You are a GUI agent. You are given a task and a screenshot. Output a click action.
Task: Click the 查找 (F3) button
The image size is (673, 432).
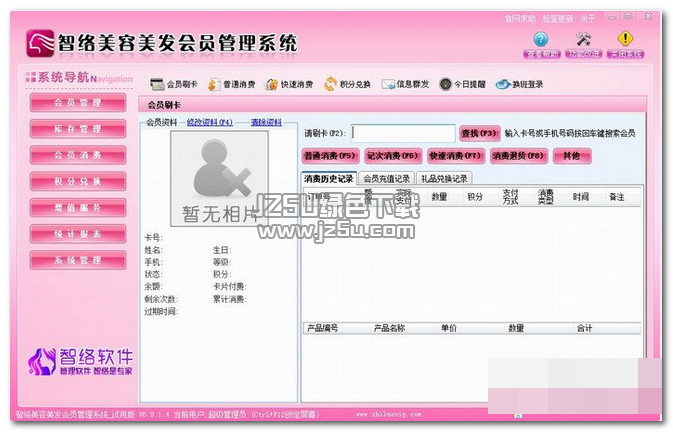click(479, 133)
